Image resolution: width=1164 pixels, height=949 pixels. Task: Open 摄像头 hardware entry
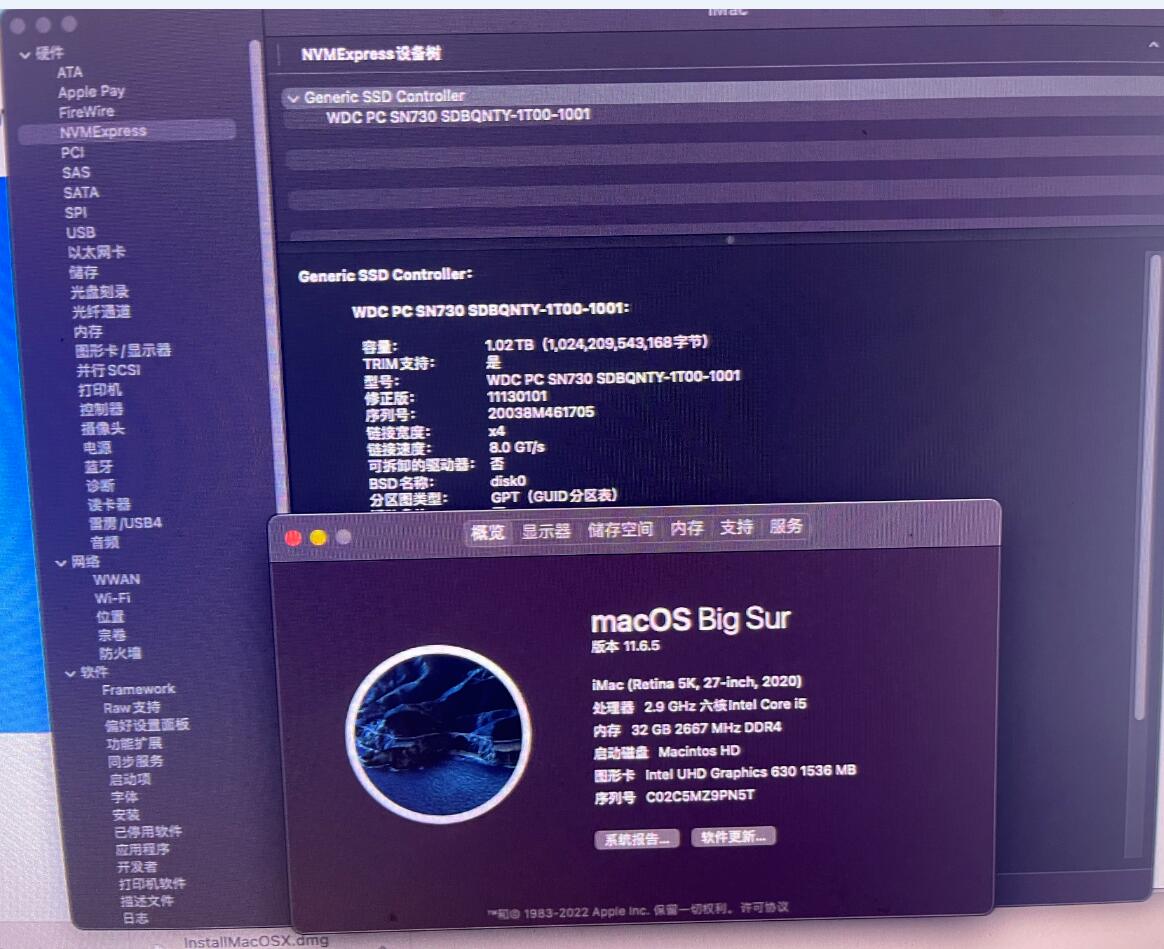click(x=103, y=428)
